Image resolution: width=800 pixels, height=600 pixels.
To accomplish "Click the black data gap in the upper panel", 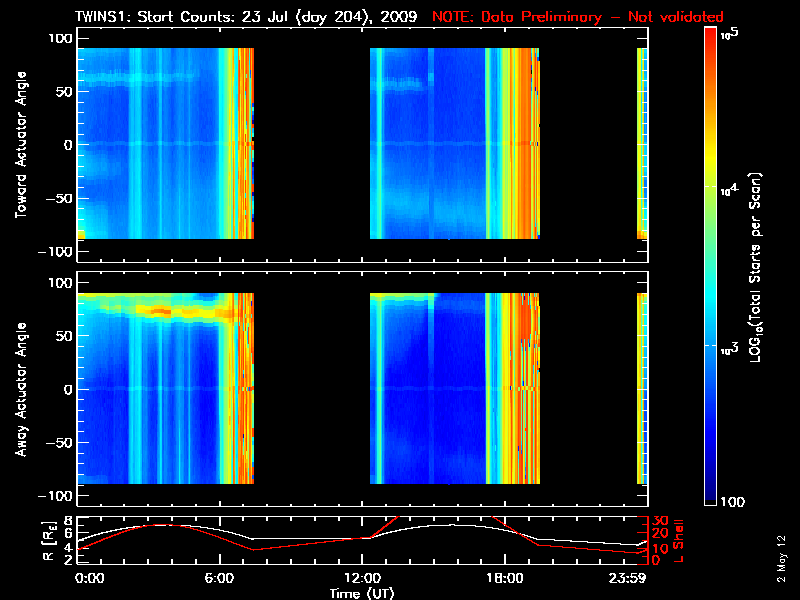I will tap(312, 143).
